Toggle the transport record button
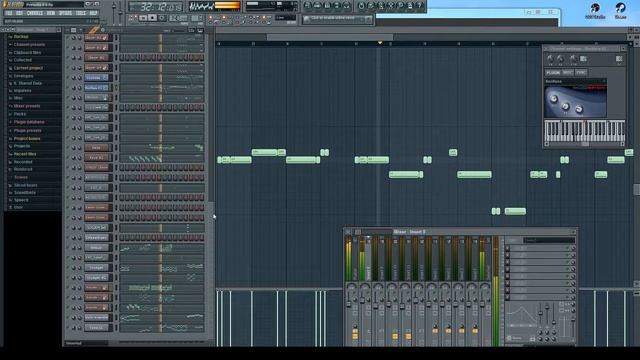 (162, 18)
